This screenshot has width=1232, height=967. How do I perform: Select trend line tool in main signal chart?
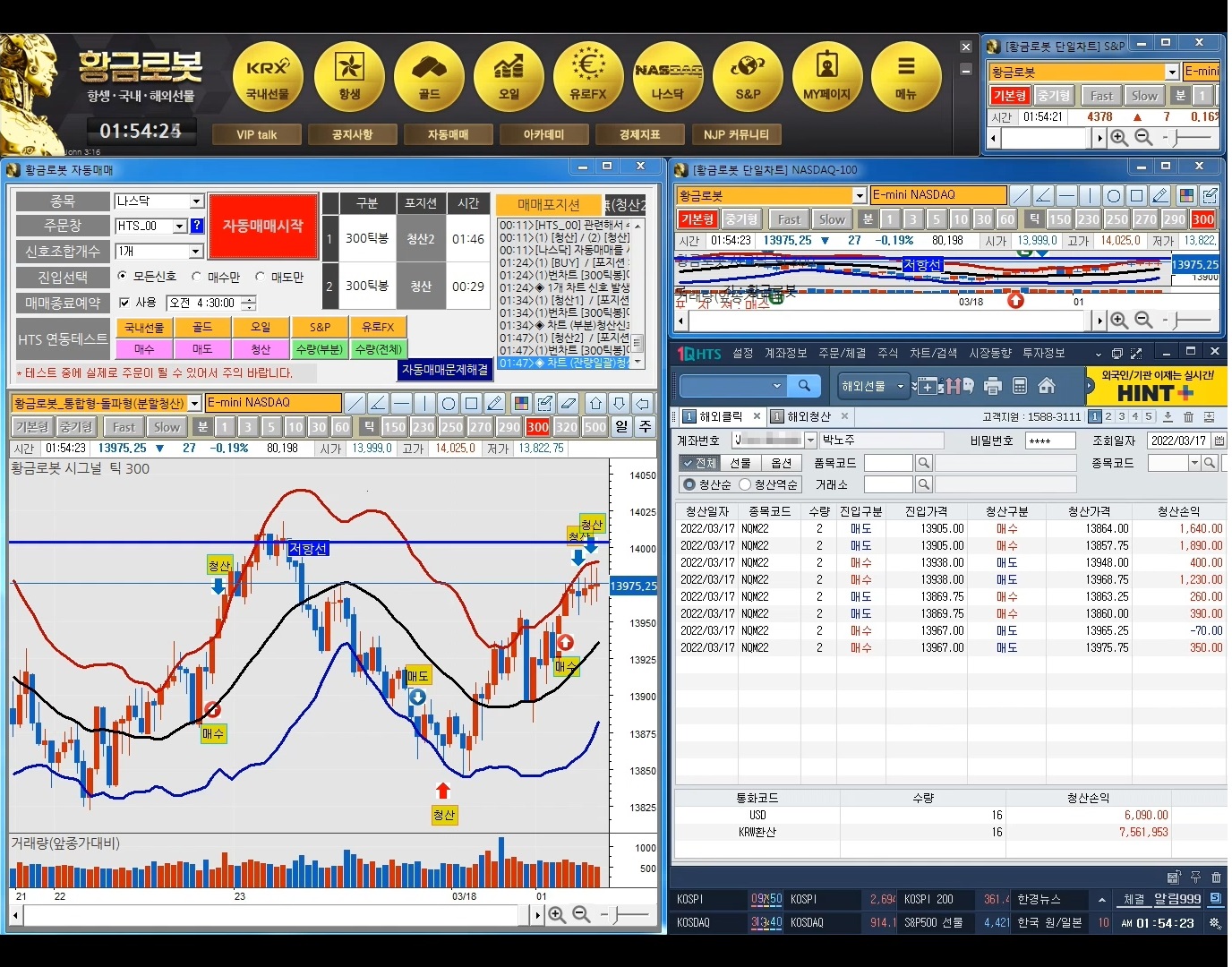[x=355, y=403]
